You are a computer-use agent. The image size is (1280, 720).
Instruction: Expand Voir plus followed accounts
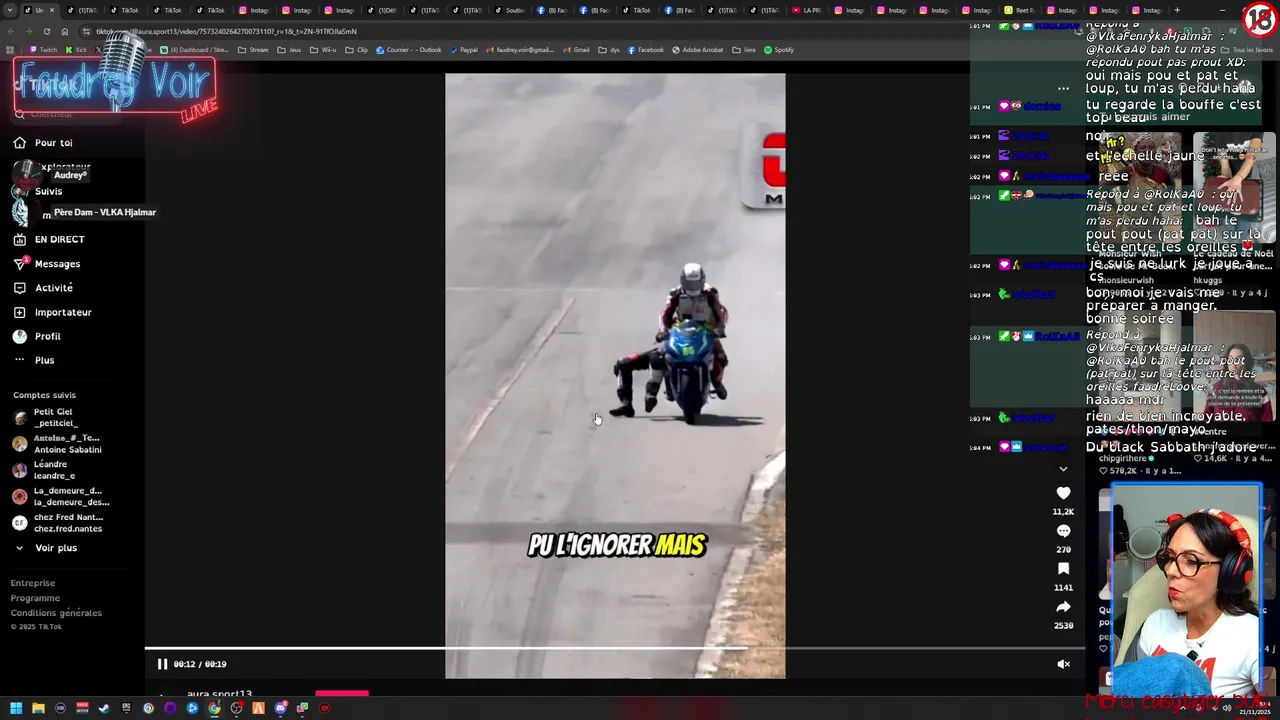(x=46, y=548)
